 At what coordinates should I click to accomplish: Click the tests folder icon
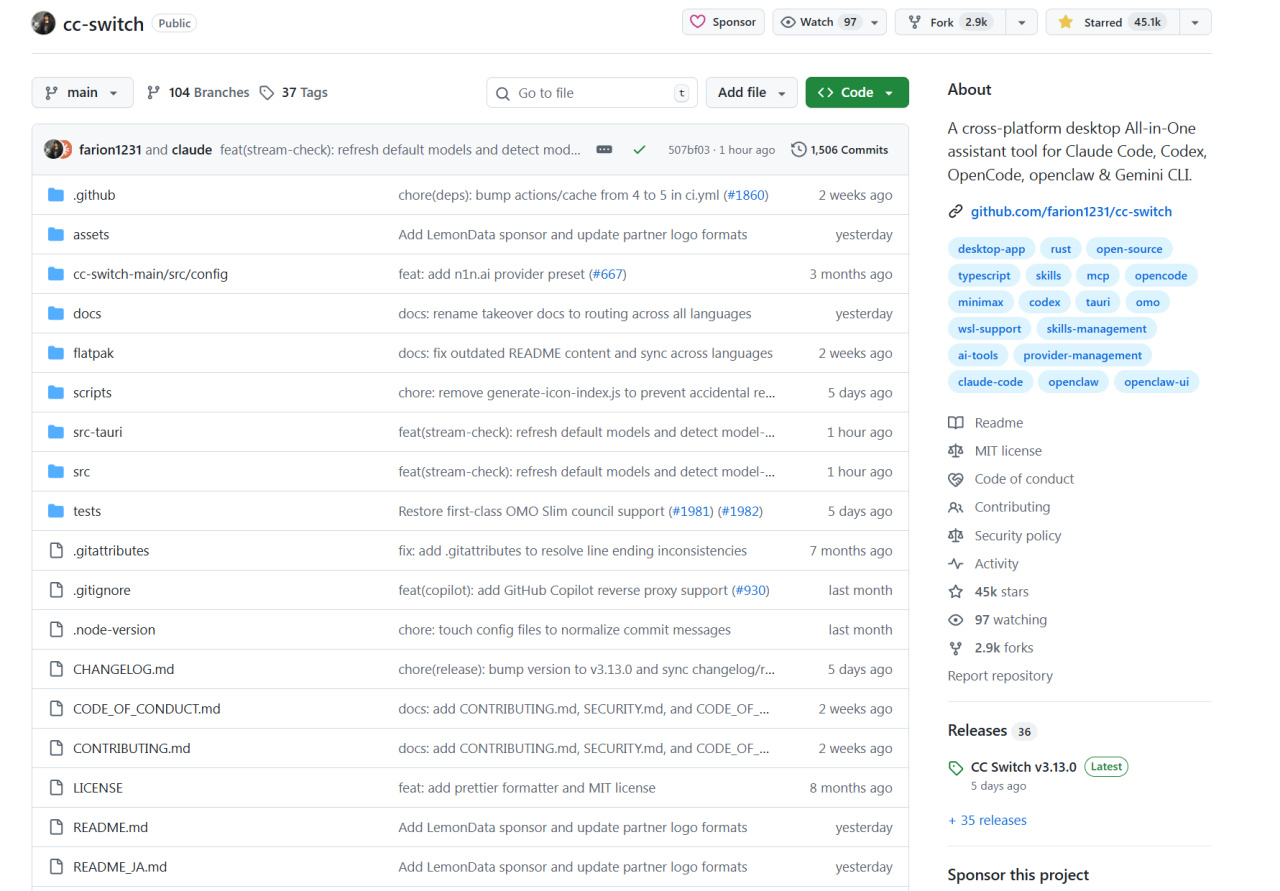56,511
